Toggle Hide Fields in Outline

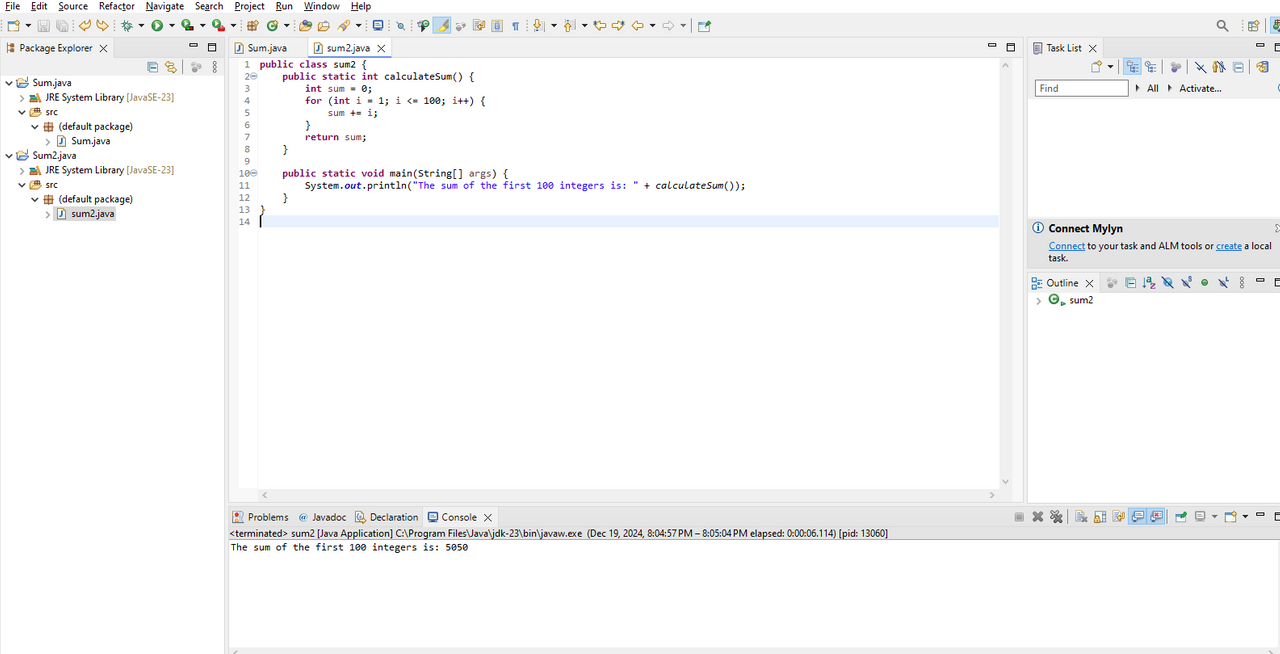point(1167,283)
